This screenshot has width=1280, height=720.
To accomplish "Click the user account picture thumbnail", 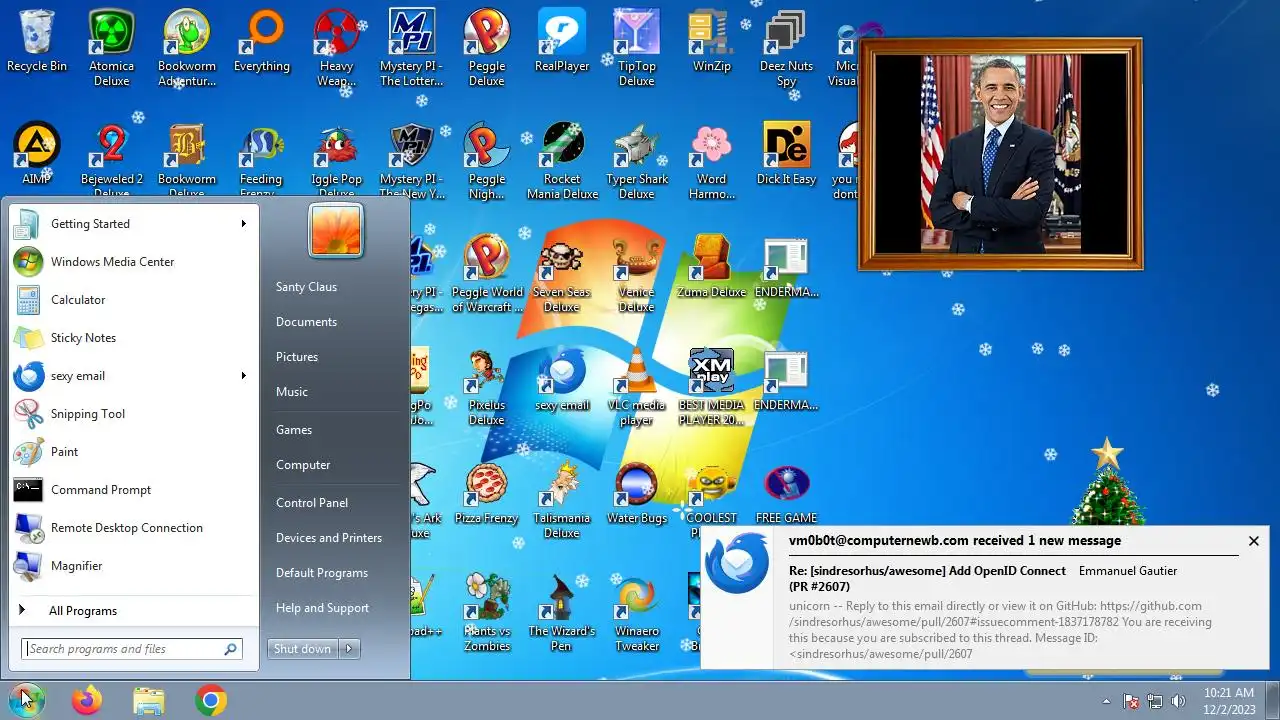I will pyautogui.click(x=335, y=230).
